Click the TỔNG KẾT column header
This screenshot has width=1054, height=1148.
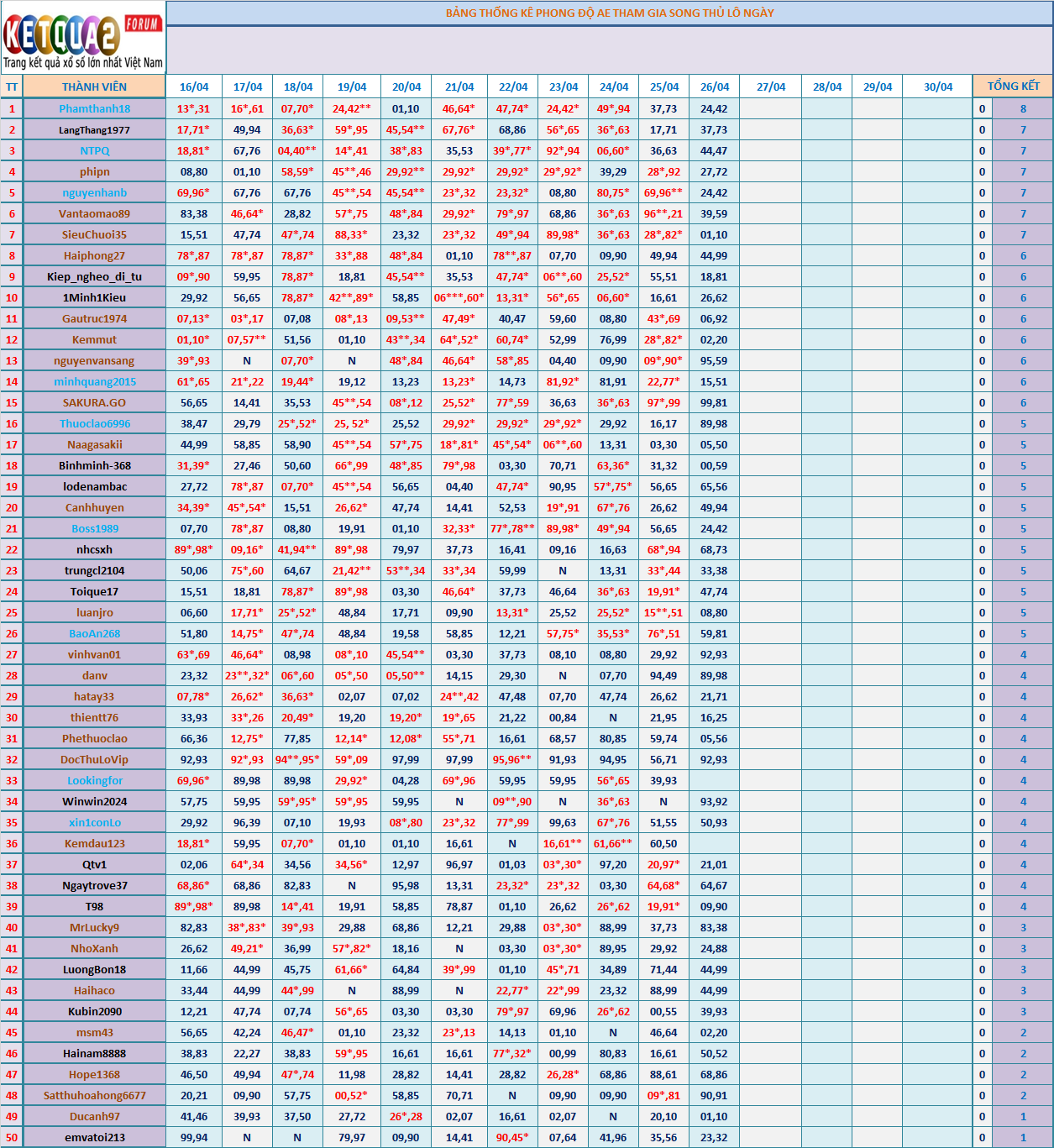tap(1013, 86)
